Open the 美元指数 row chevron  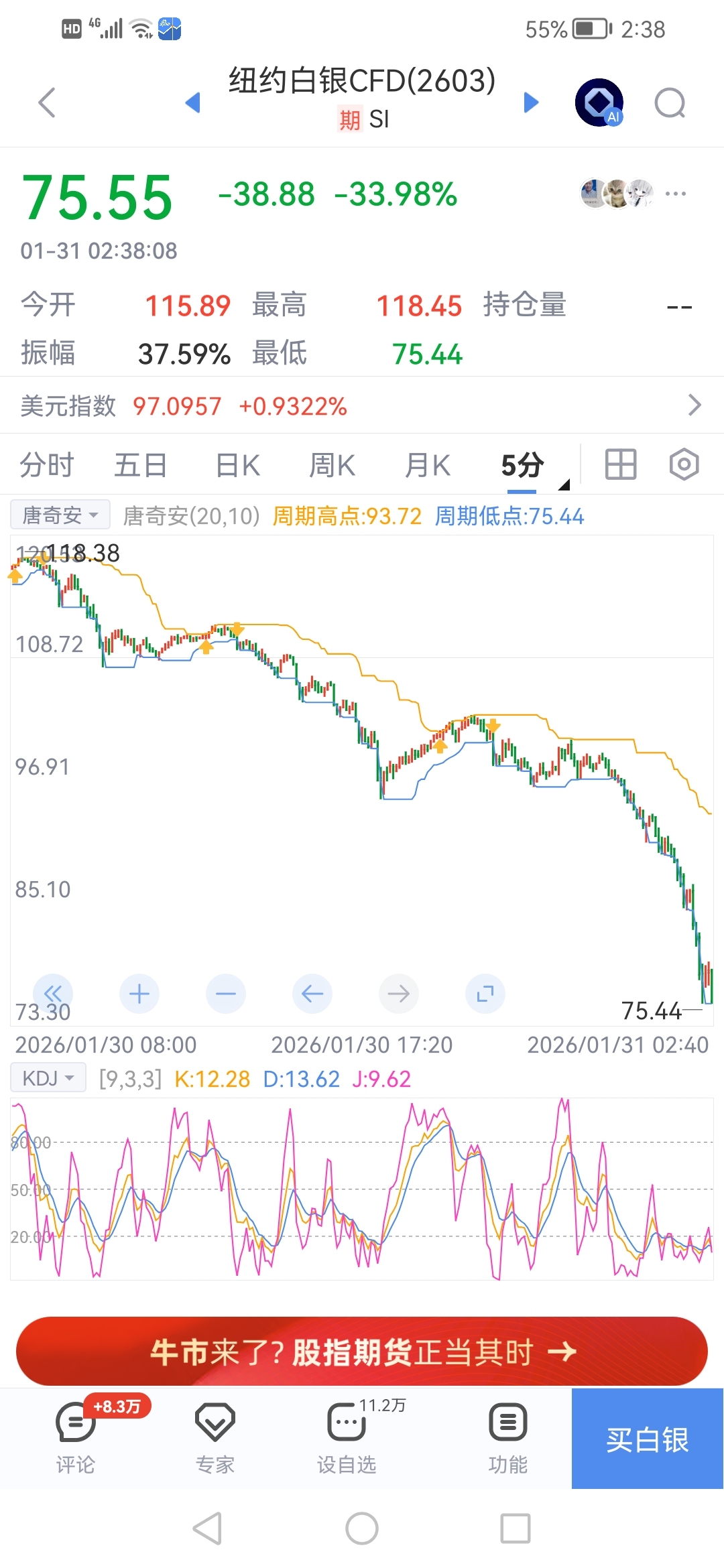click(x=695, y=405)
